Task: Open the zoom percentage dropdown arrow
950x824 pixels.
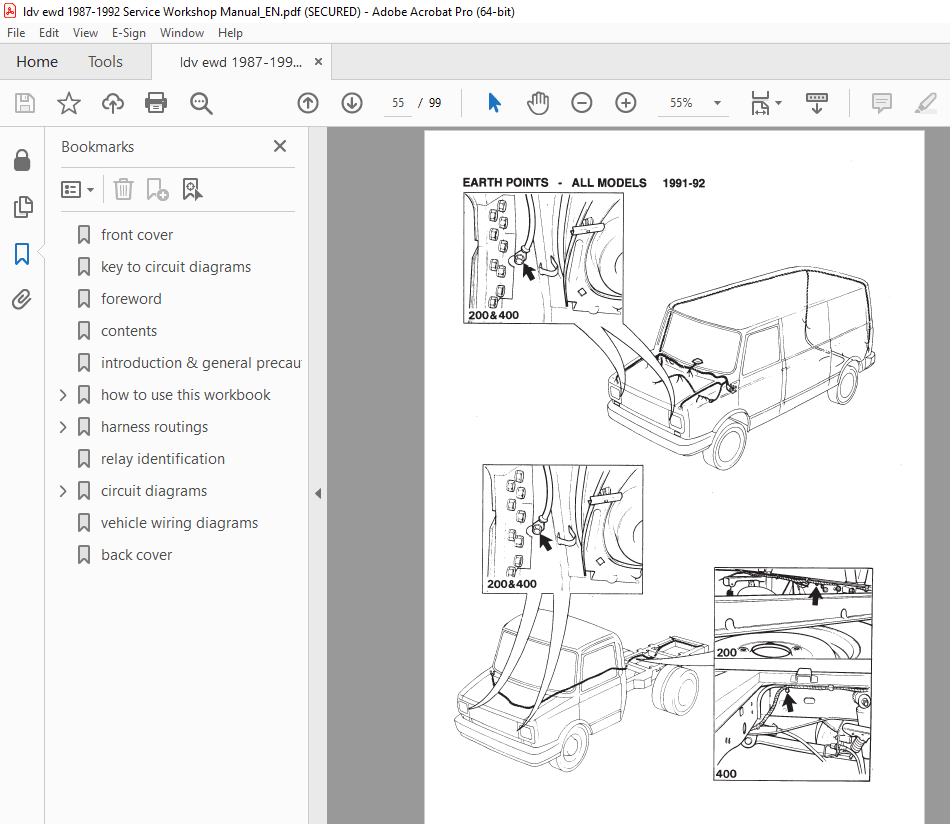Action: point(717,103)
